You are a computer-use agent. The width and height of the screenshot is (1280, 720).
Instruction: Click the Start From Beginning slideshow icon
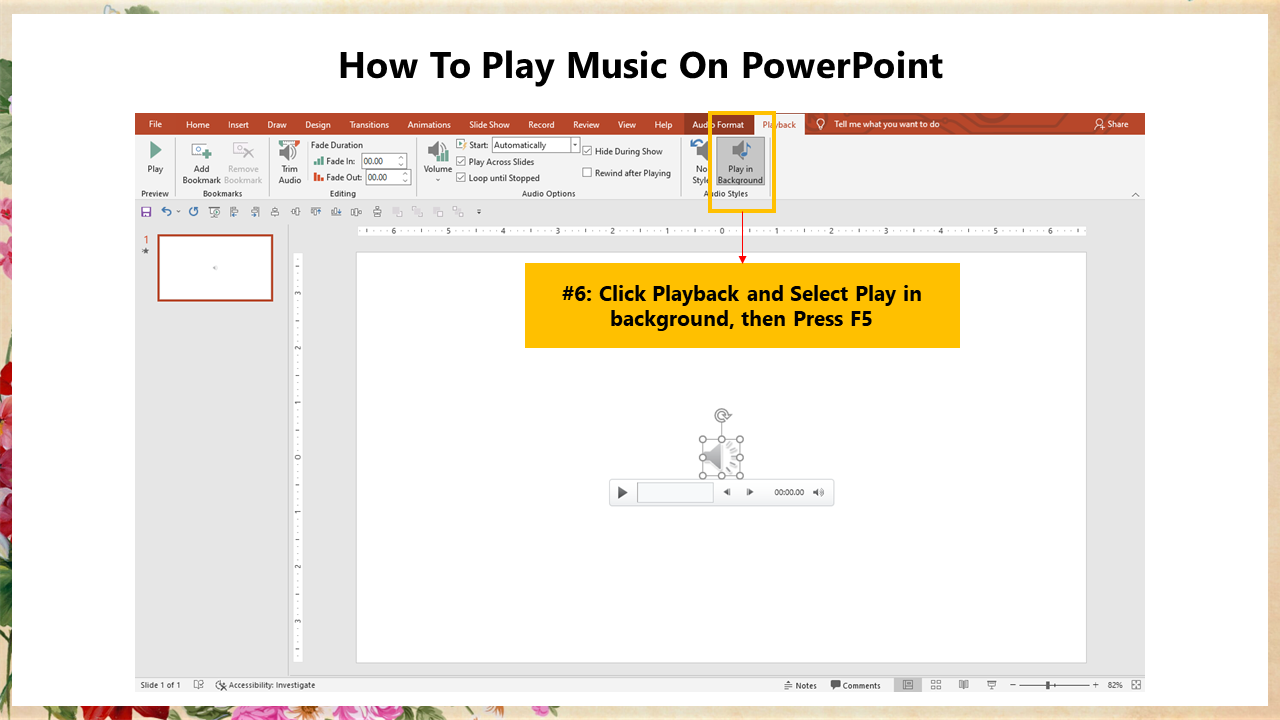coord(214,212)
